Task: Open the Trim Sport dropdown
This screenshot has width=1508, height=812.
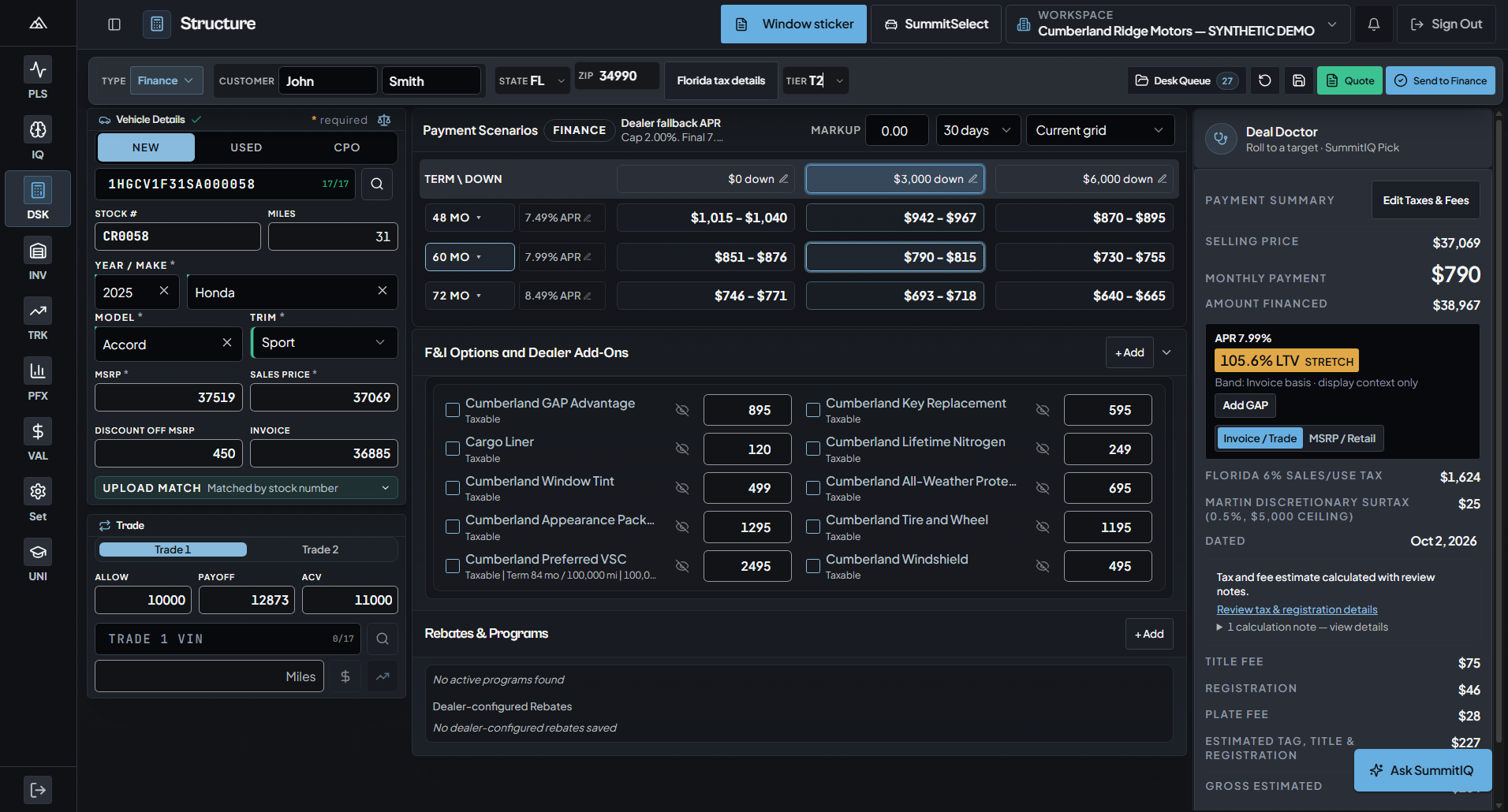Action: 324,342
